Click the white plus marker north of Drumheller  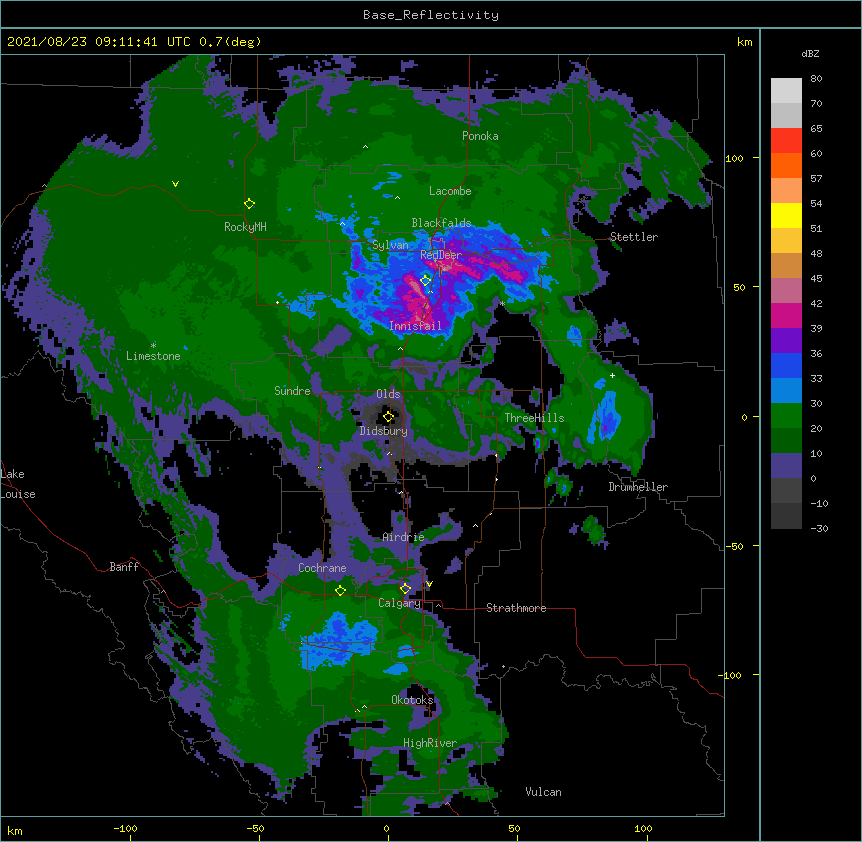tap(612, 375)
